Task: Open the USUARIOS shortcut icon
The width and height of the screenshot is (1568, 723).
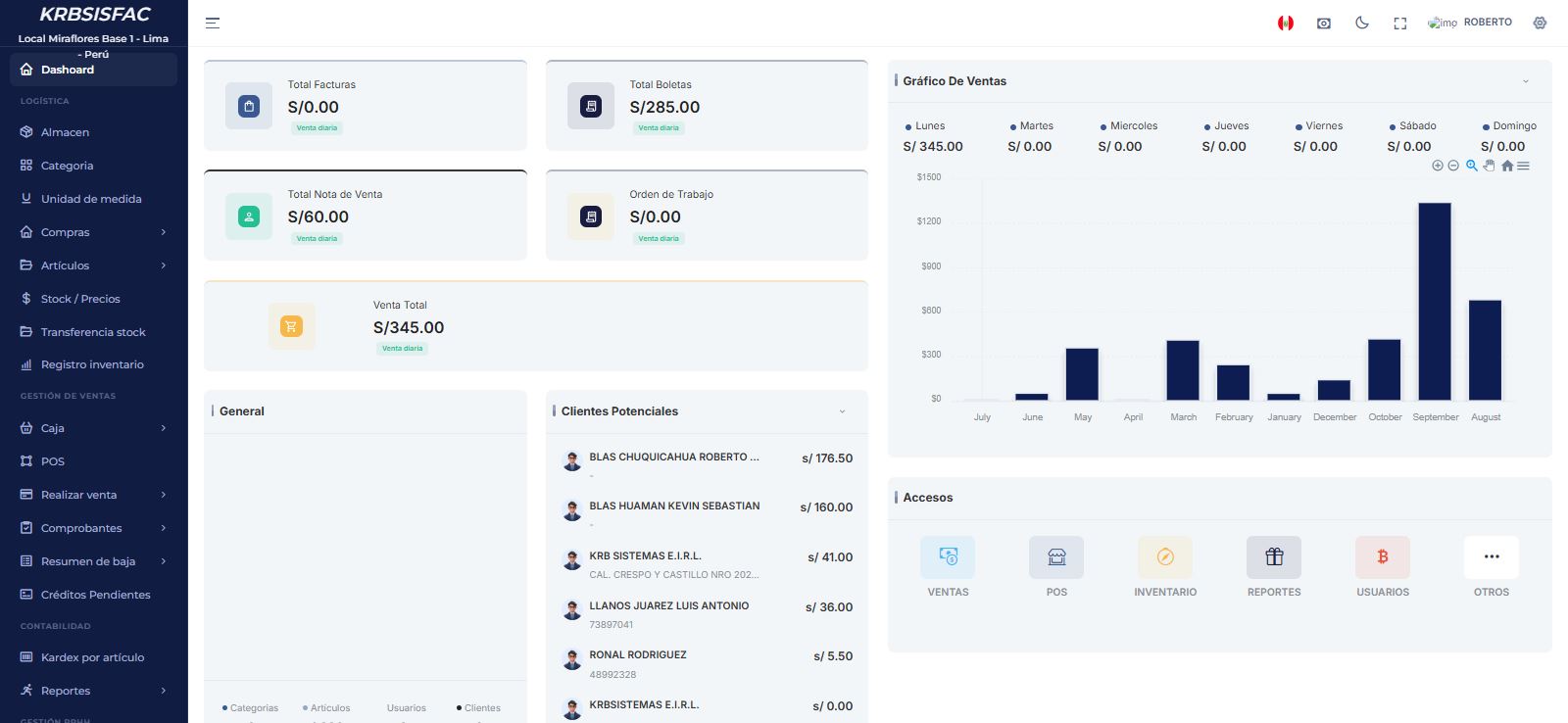Action: (x=1383, y=556)
